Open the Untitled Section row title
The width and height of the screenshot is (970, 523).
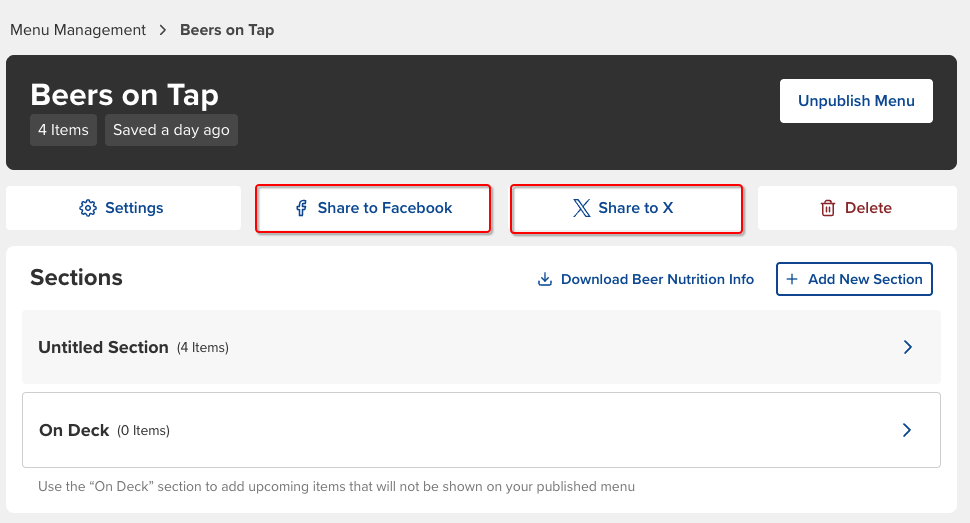[x=103, y=347]
